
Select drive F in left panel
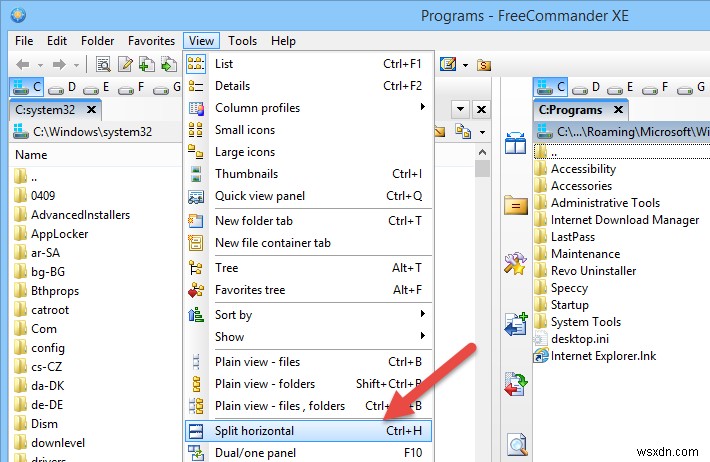click(x=131, y=87)
